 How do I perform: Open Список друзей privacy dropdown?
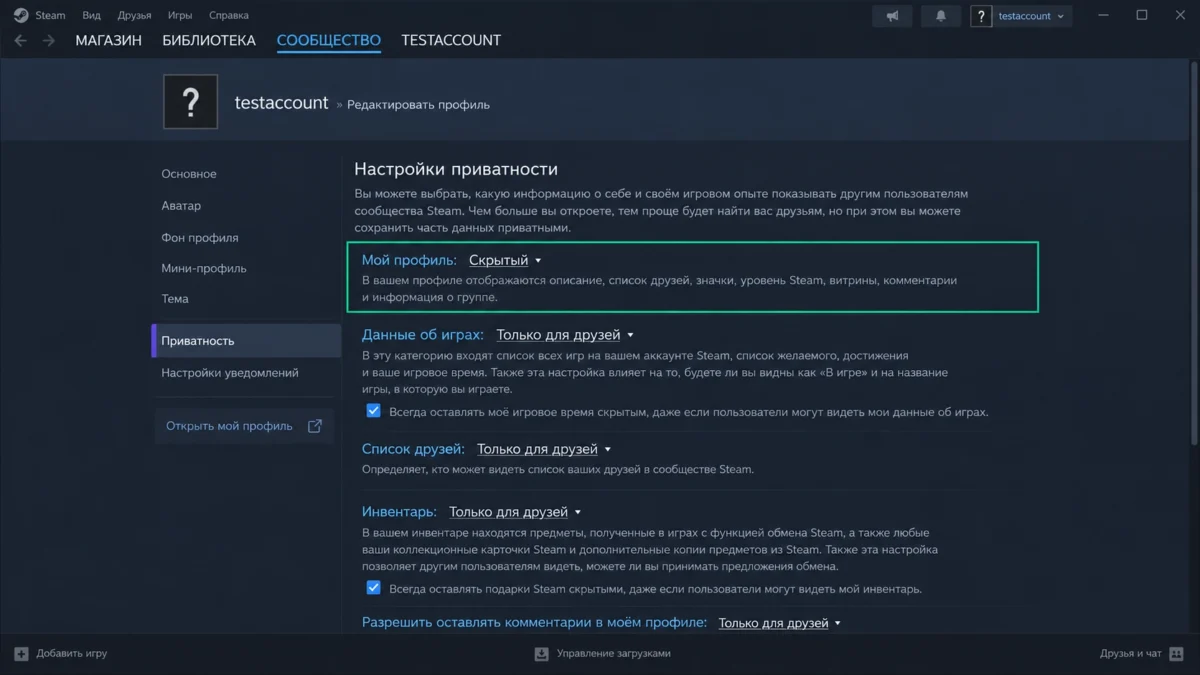pos(544,449)
